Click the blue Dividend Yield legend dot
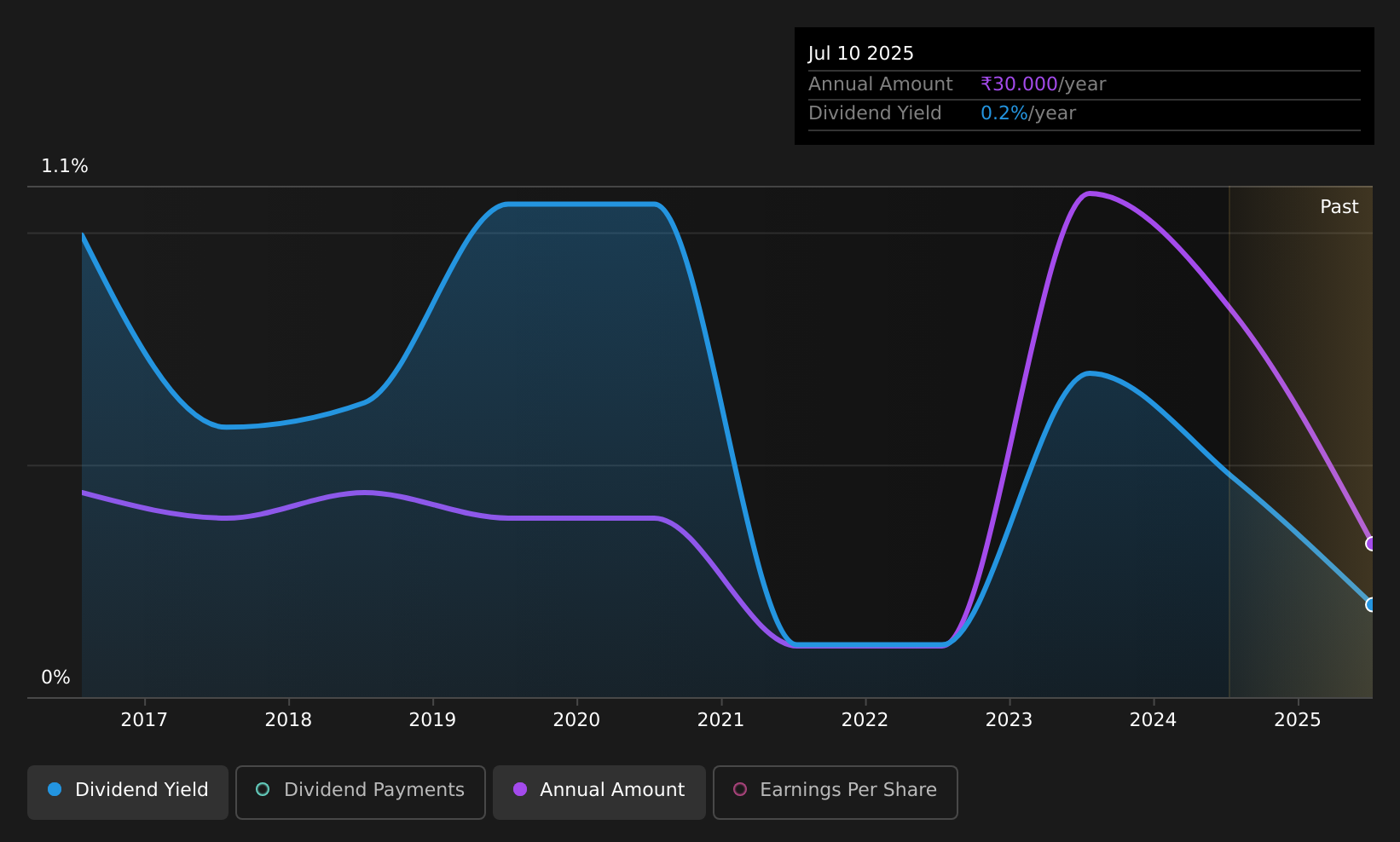 (55, 789)
